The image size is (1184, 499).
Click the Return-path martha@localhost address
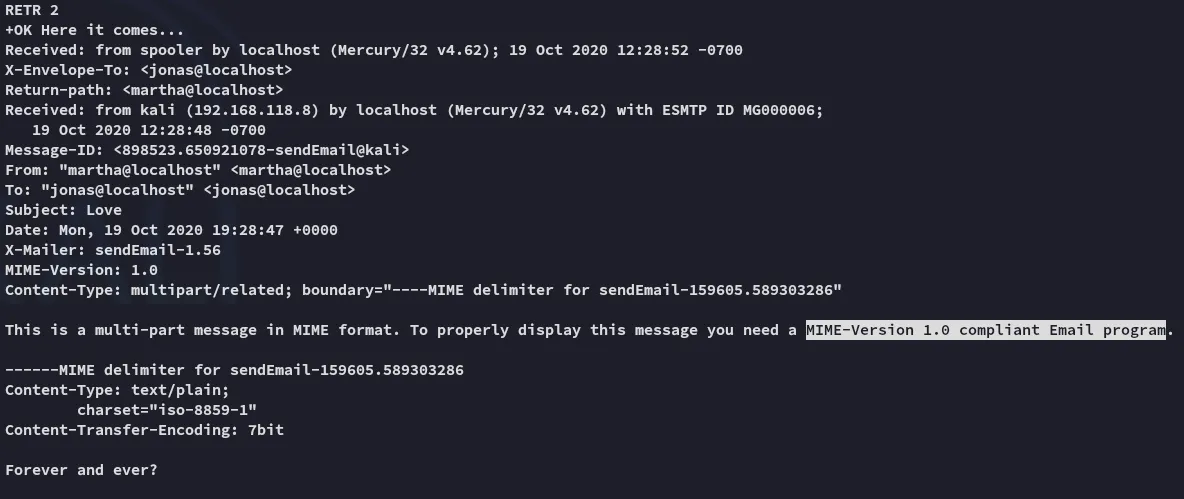coord(202,90)
